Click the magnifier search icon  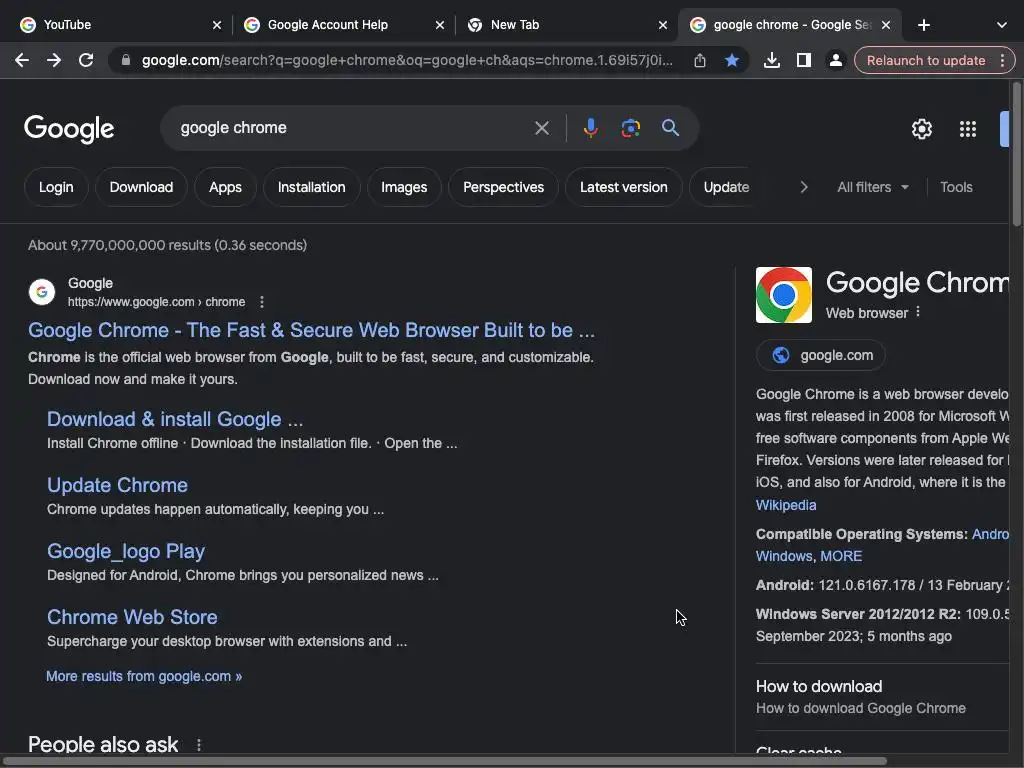pos(670,127)
